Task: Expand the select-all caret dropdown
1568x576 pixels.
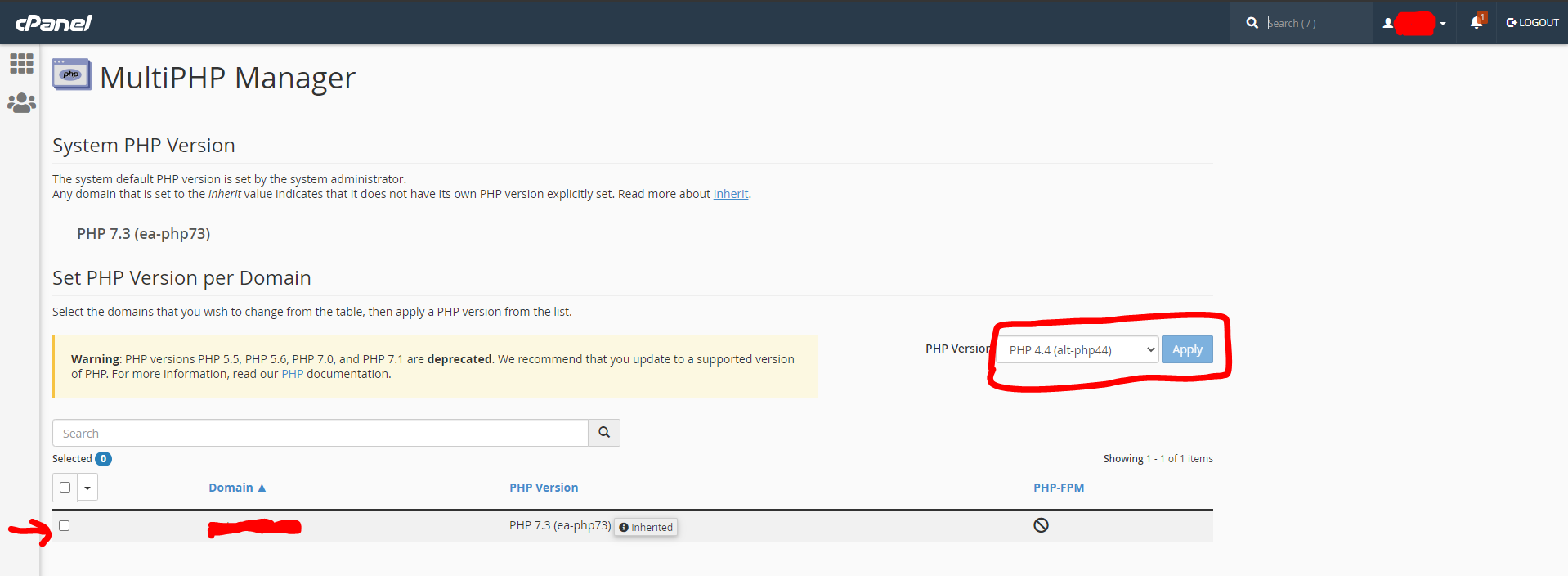Action: pyautogui.click(x=87, y=488)
